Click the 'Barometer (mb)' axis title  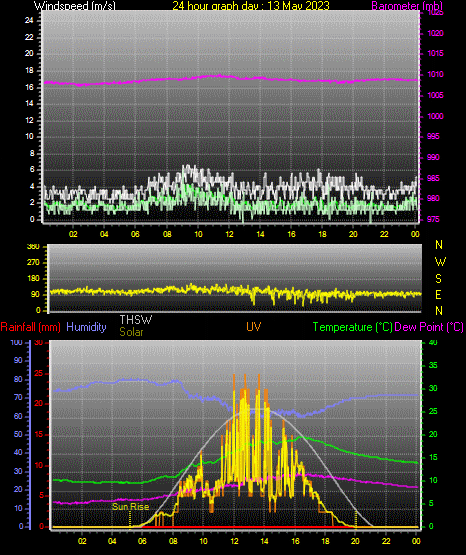(407, 6)
